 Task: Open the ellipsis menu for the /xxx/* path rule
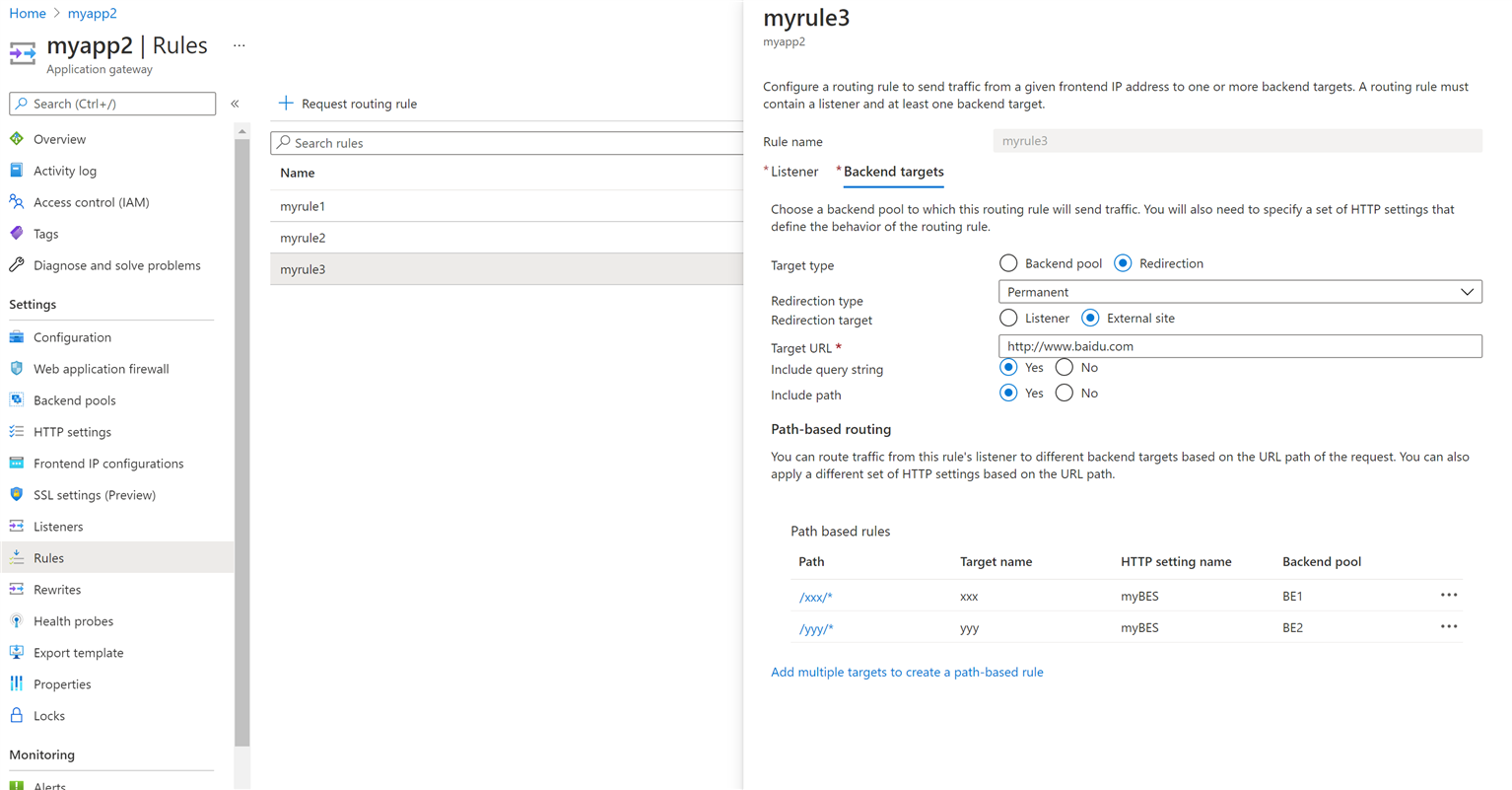pos(1448,596)
